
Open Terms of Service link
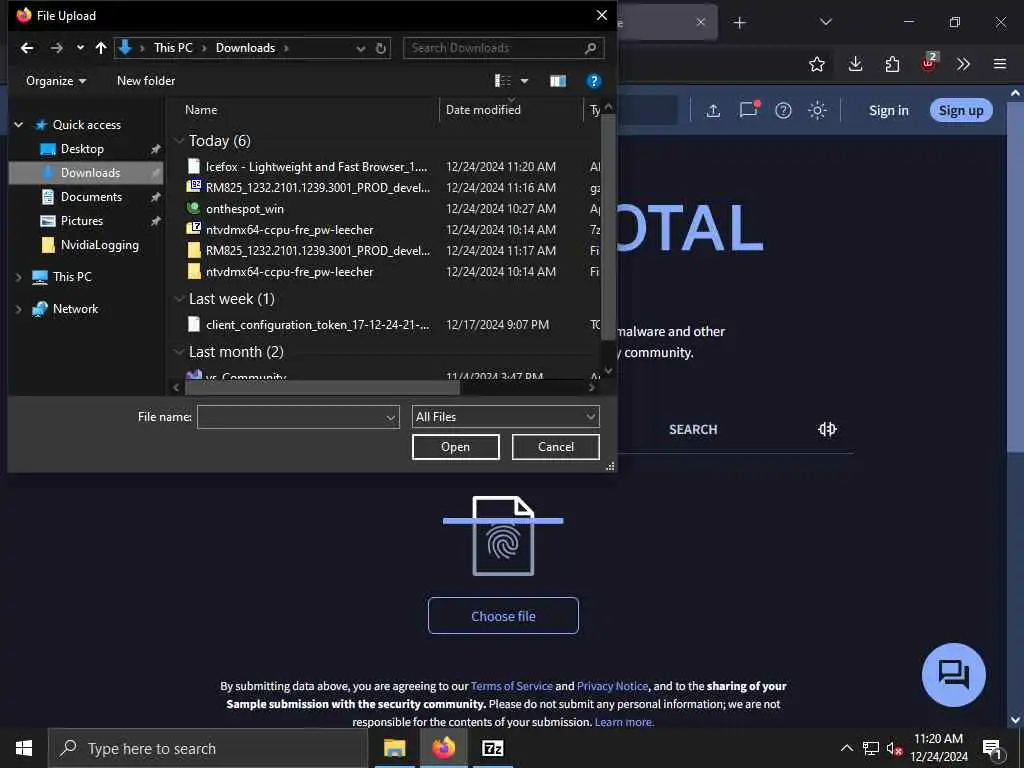511,686
